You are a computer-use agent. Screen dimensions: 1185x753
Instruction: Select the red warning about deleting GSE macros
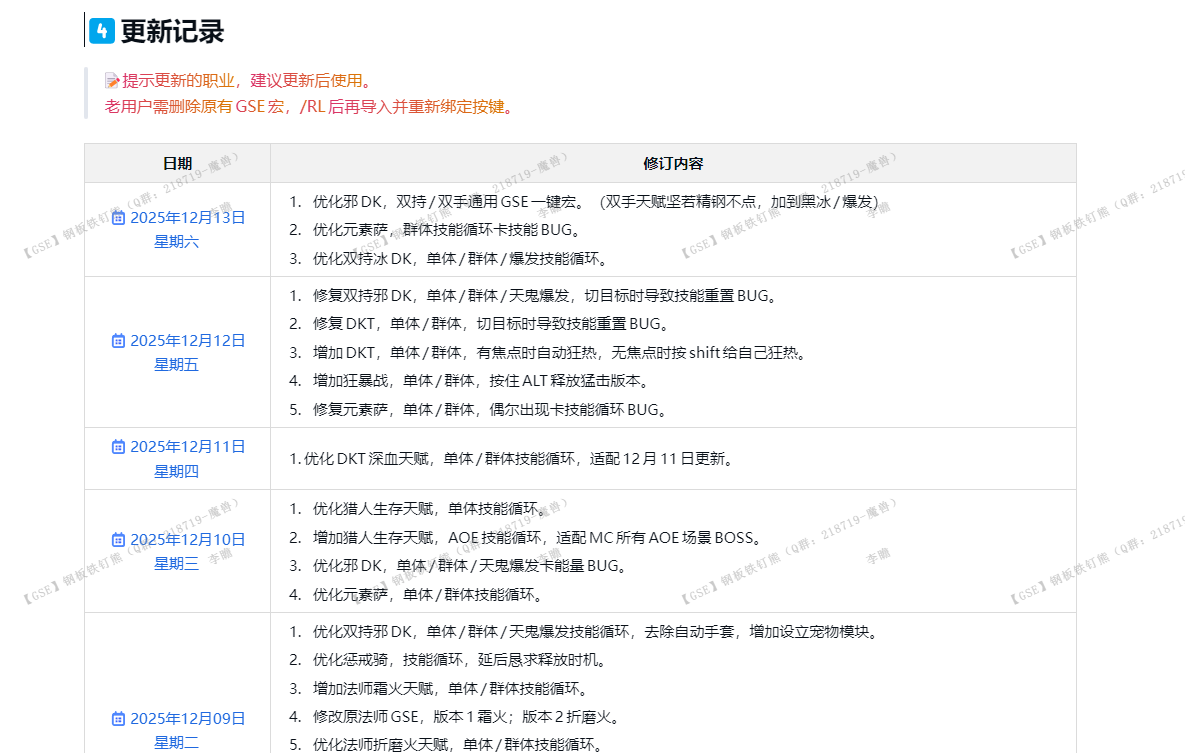(x=311, y=106)
